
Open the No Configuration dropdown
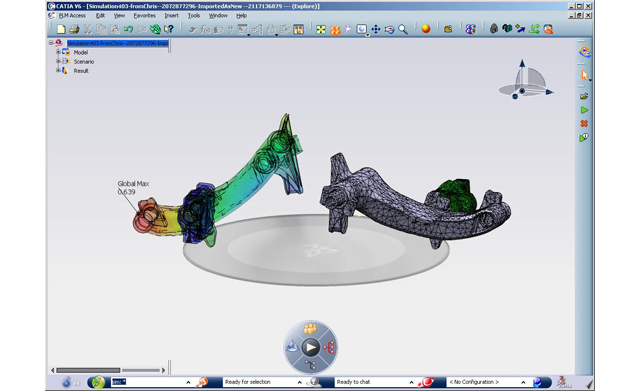coord(523,382)
